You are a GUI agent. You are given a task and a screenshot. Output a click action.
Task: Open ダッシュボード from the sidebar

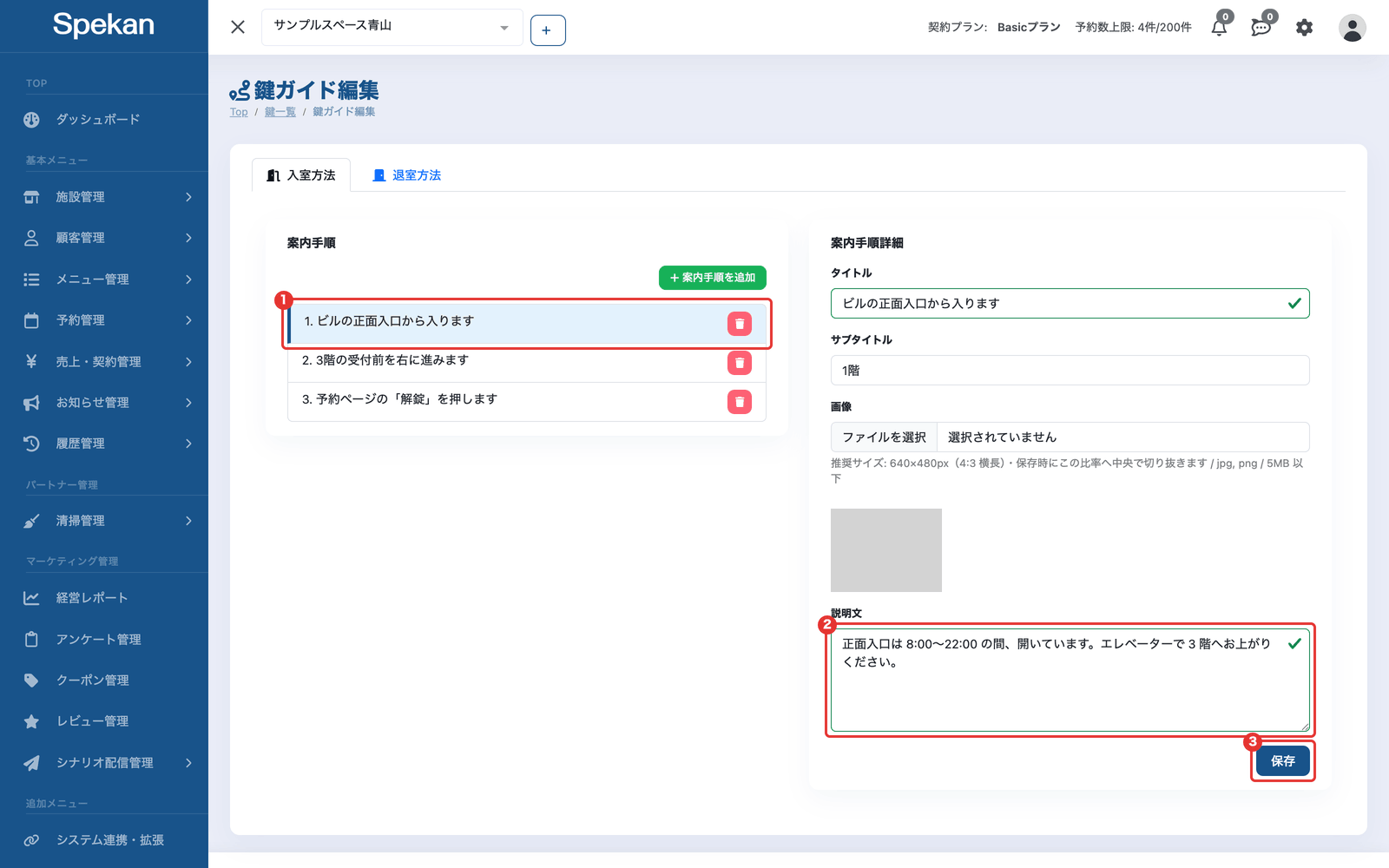click(104, 120)
